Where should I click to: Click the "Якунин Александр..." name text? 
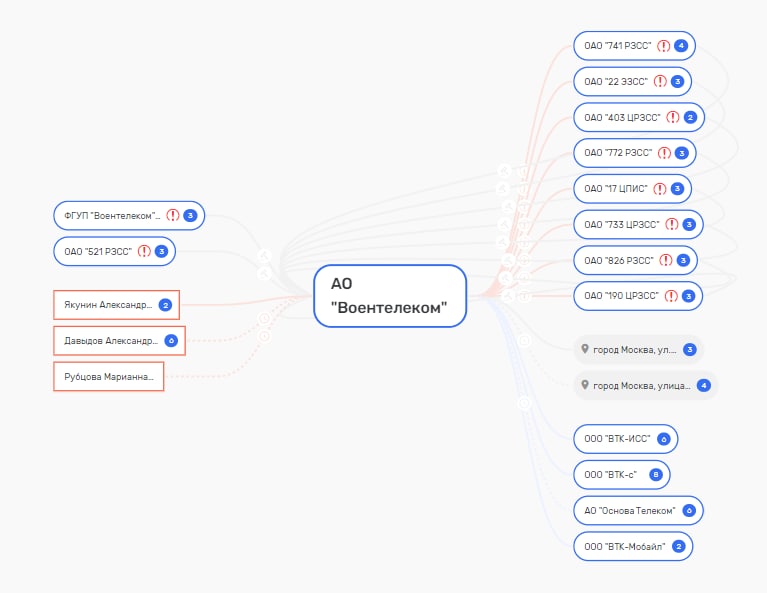(x=108, y=305)
